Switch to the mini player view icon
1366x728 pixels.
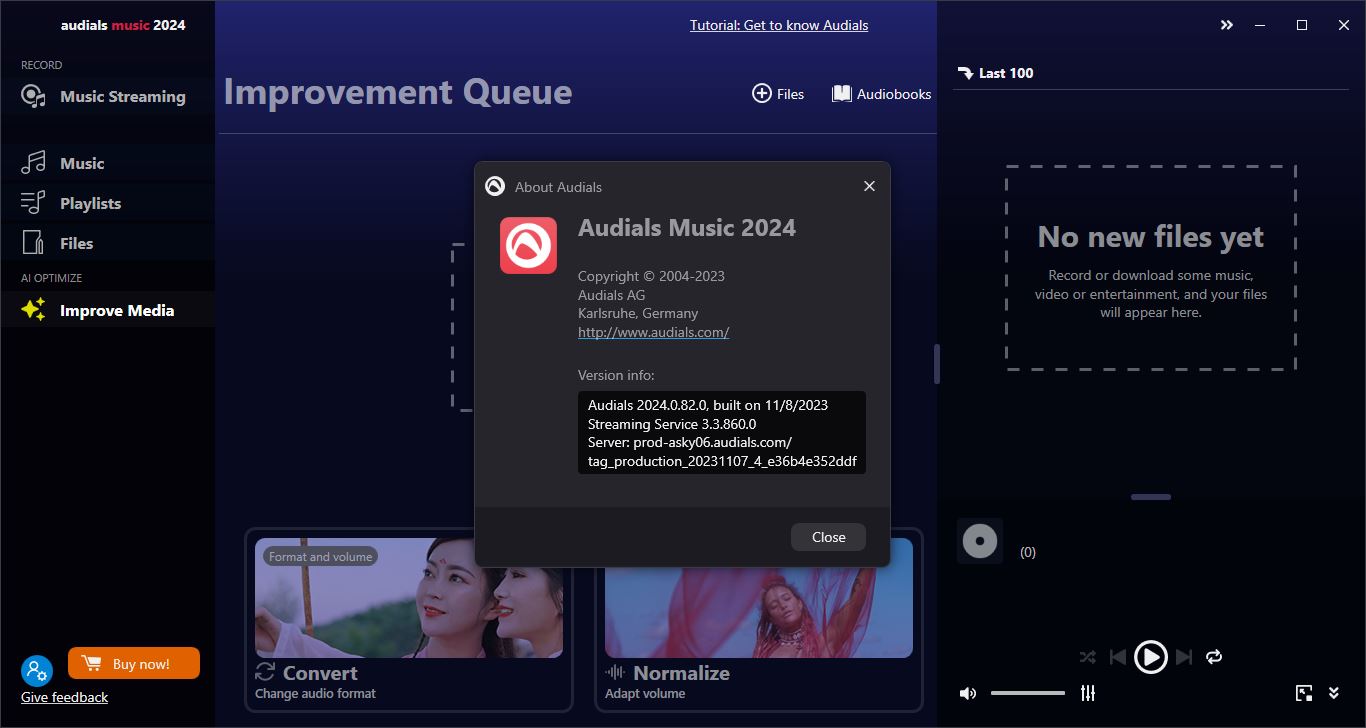click(x=1304, y=693)
